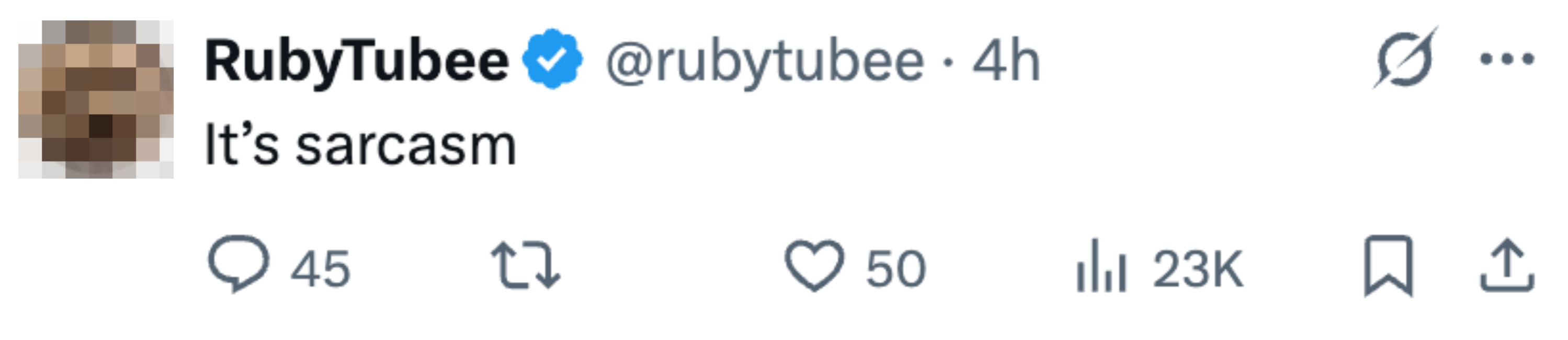
Task: Click the pixelated profile avatar
Action: point(96,99)
